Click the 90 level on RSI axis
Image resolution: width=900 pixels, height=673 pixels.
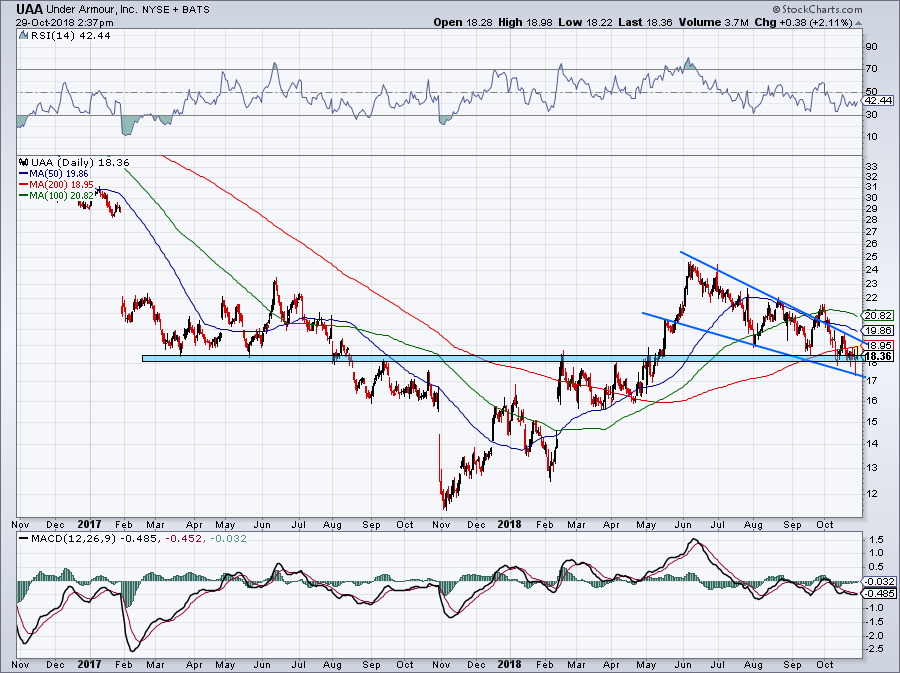click(x=871, y=46)
